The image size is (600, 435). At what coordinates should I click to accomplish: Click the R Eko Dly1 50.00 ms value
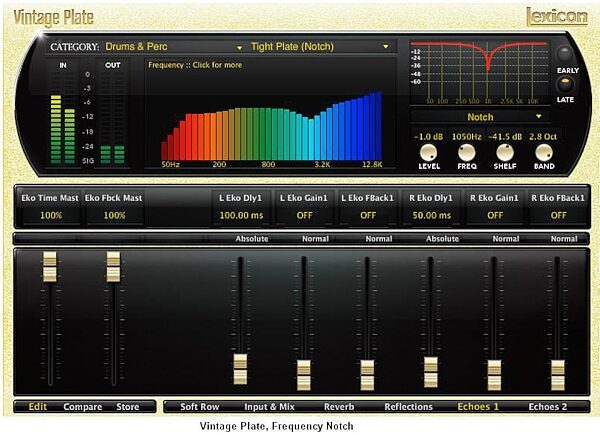tap(432, 215)
